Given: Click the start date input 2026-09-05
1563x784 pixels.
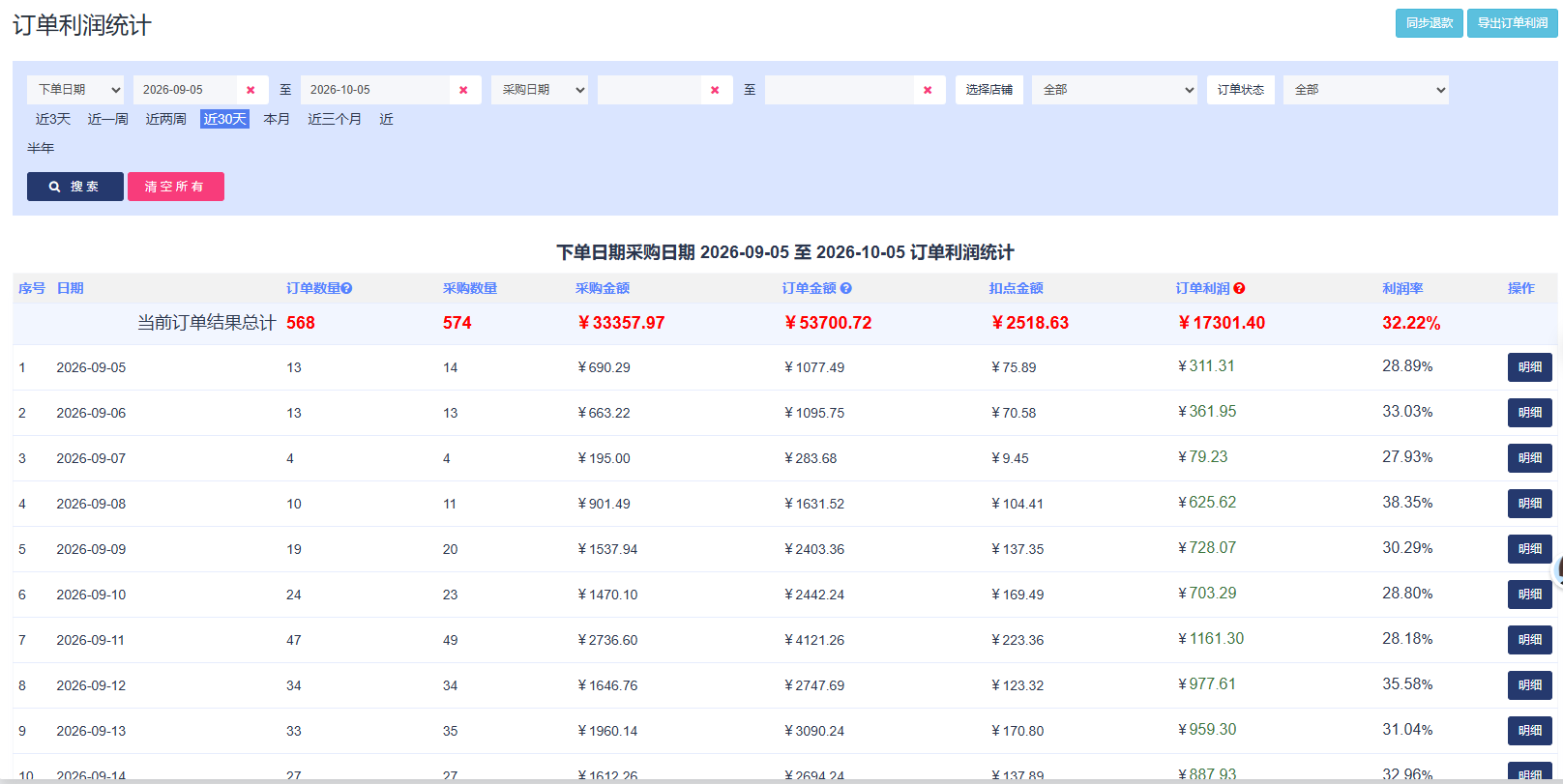Looking at the screenshot, I should point(185,90).
